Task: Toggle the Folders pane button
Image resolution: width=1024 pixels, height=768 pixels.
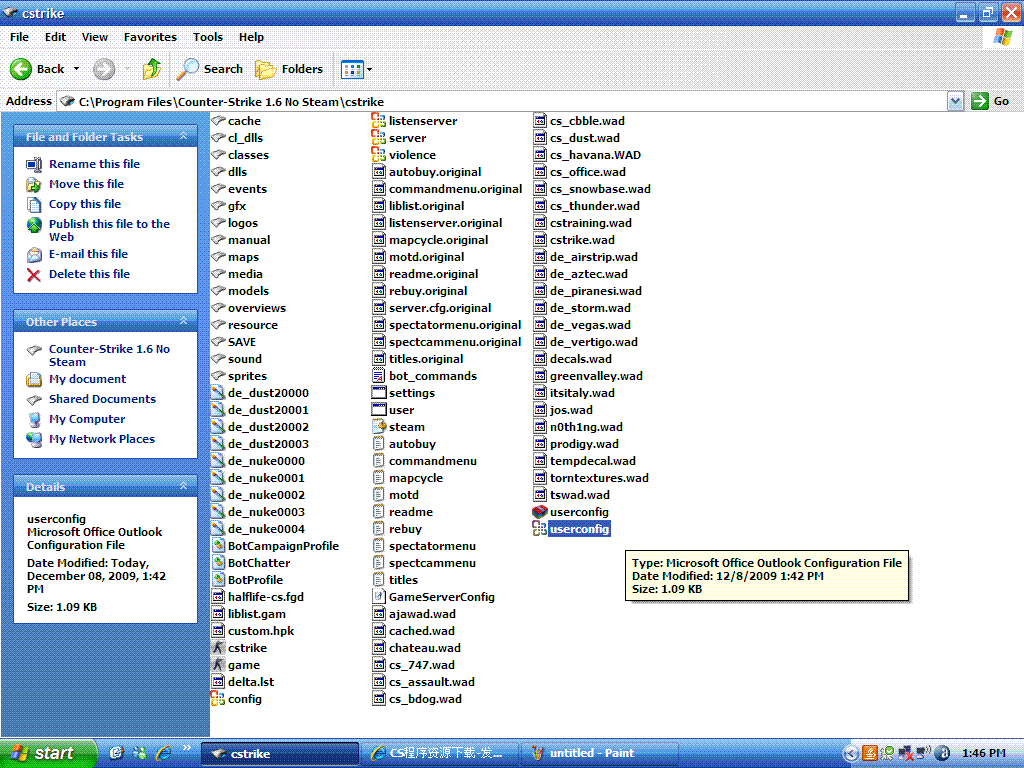Action: [289, 69]
